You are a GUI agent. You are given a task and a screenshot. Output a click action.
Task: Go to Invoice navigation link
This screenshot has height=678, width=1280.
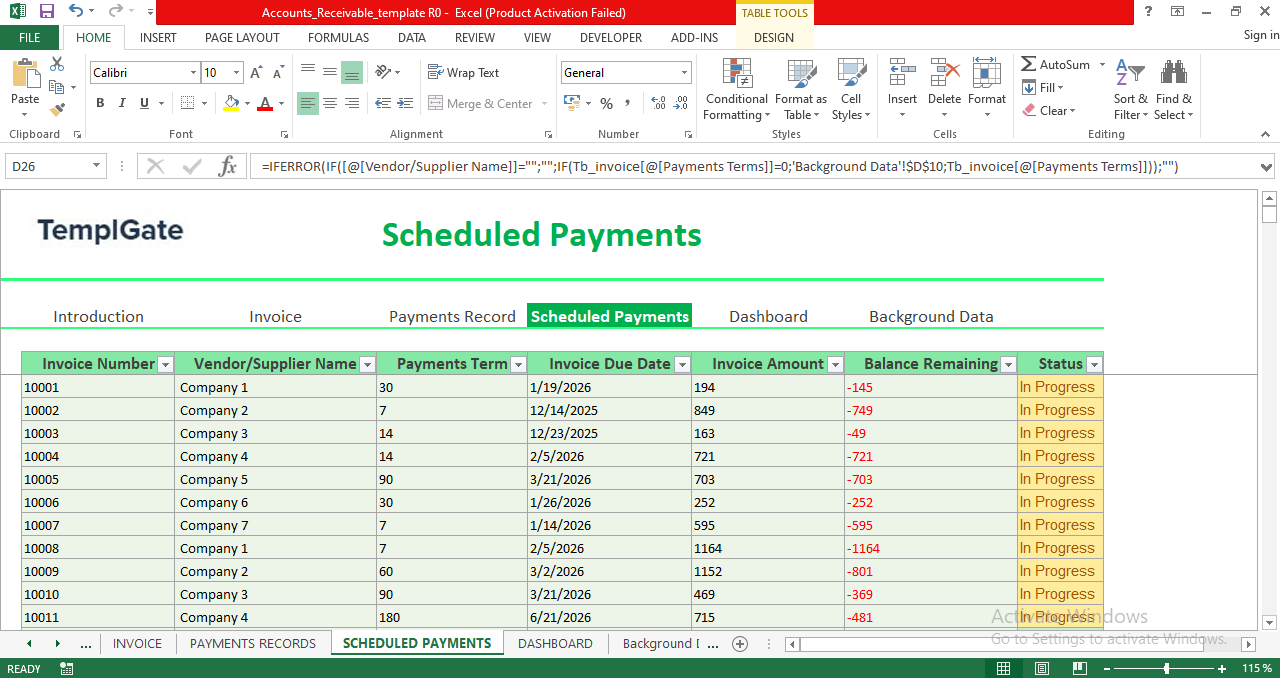(275, 316)
